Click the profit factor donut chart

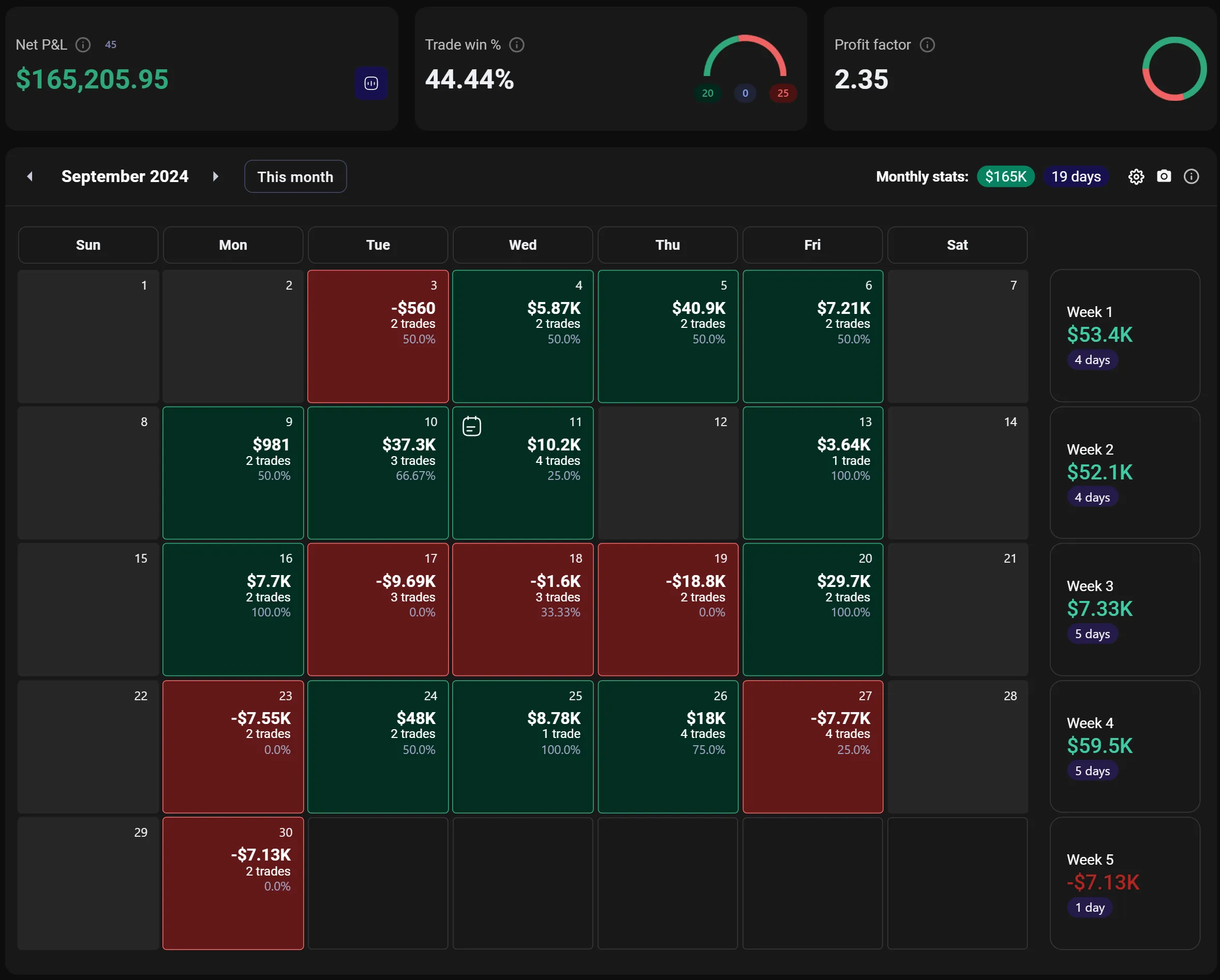click(1174, 69)
